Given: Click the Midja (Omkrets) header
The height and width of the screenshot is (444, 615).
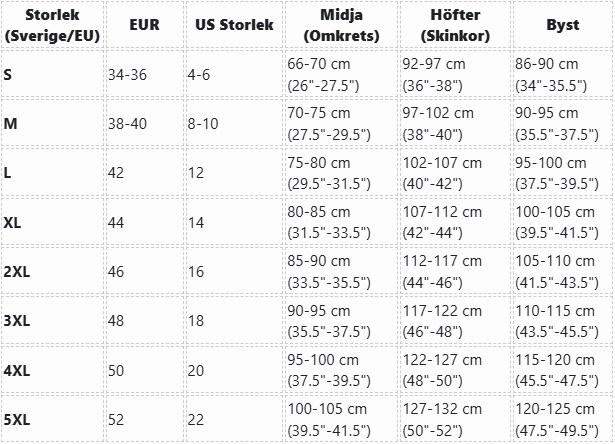Looking at the screenshot, I should (342, 24).
